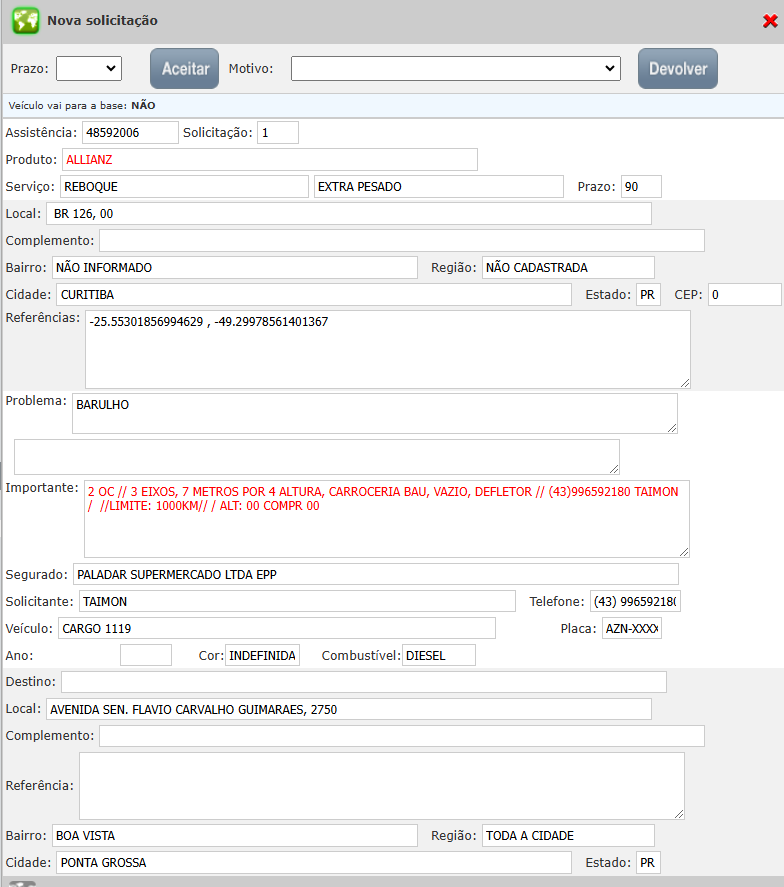Click the Referências coordinates text area
Viewport: 784px width, 887px height.
pyautogui.click(x=387, y=349)
